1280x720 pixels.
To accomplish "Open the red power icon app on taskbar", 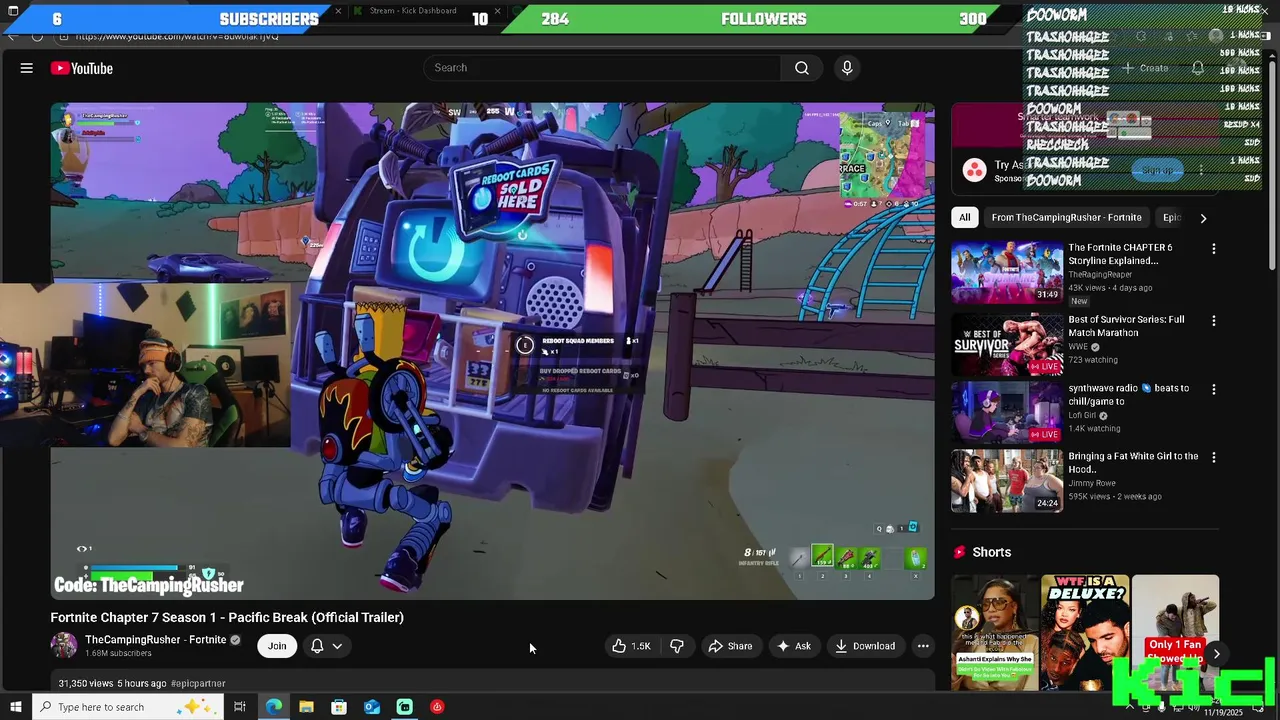I will click(x=437, y=707).
